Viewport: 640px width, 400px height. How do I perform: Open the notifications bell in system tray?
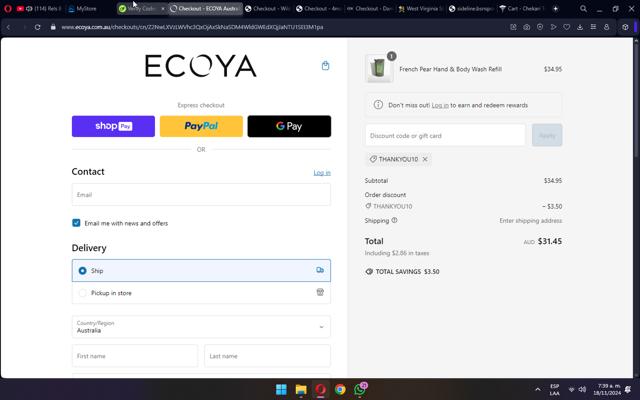tap(628, 389)
